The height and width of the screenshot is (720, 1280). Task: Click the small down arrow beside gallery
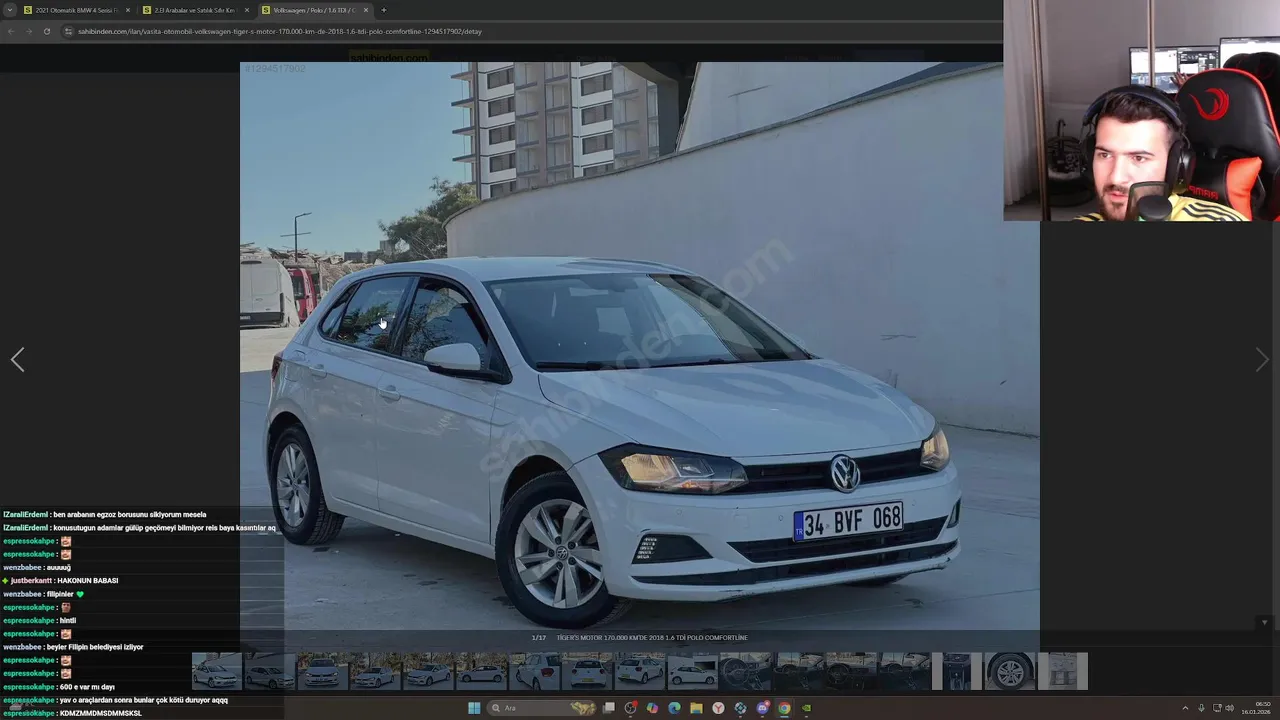pyautogui.click(x=1264, y=623)
